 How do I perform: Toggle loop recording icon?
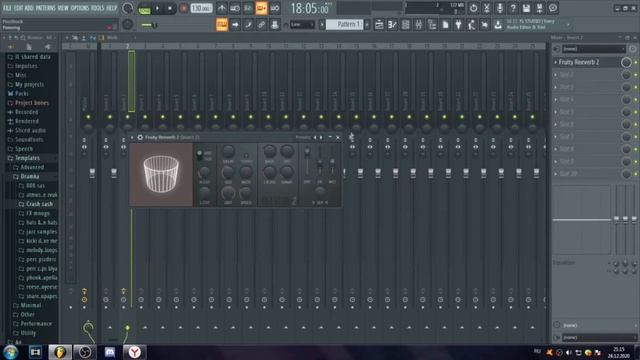(x=275, y=8)
